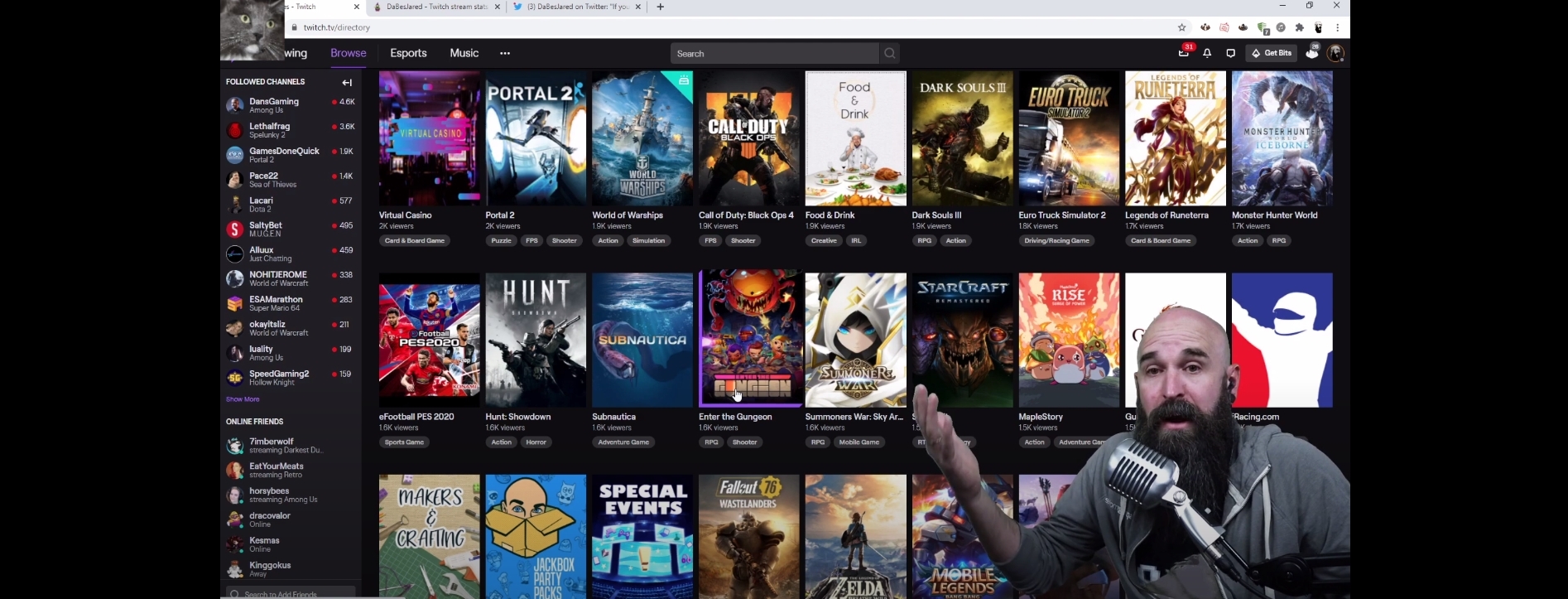Open Summoners War: Sky Arena box art
1568x599 pixels.
856,340
